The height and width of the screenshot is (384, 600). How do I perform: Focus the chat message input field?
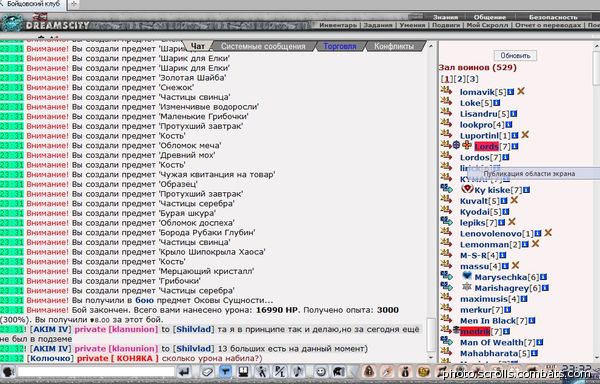coord(96,372)
